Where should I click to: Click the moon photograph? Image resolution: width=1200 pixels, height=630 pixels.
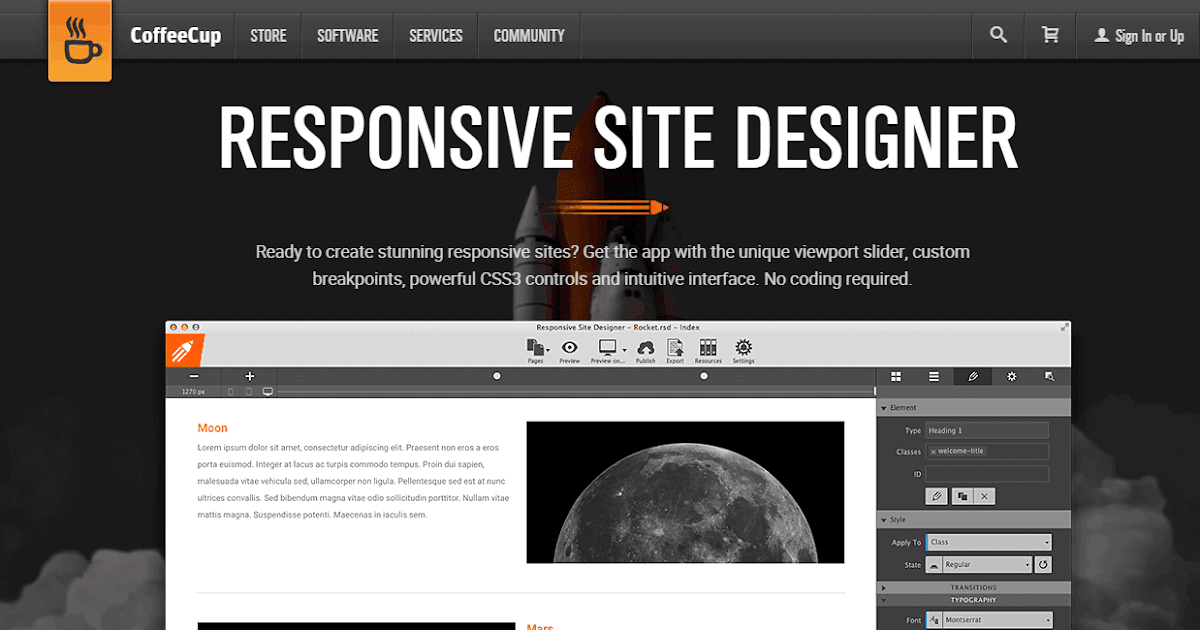tap(685, 492)
